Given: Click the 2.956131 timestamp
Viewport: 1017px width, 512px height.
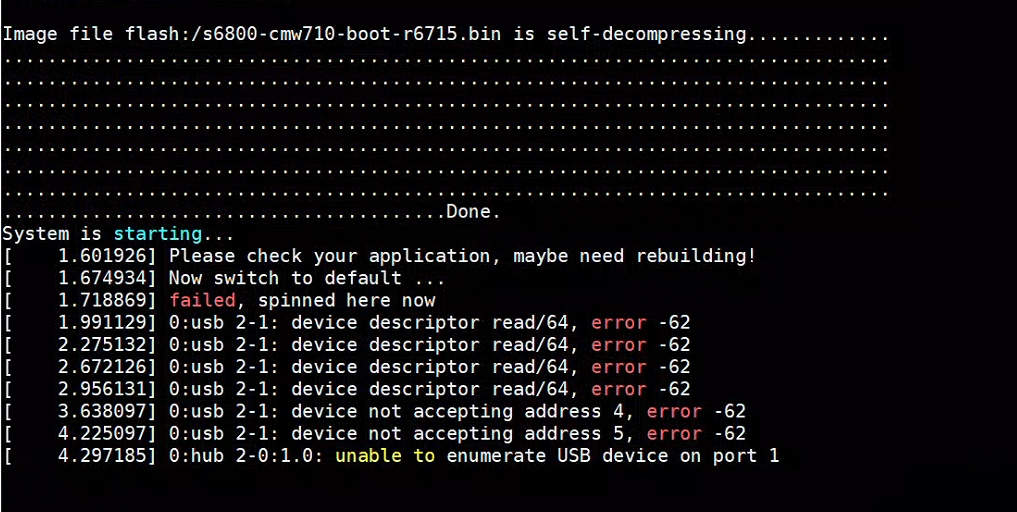Looking at the screenshot, I should (x=107, y=389).
